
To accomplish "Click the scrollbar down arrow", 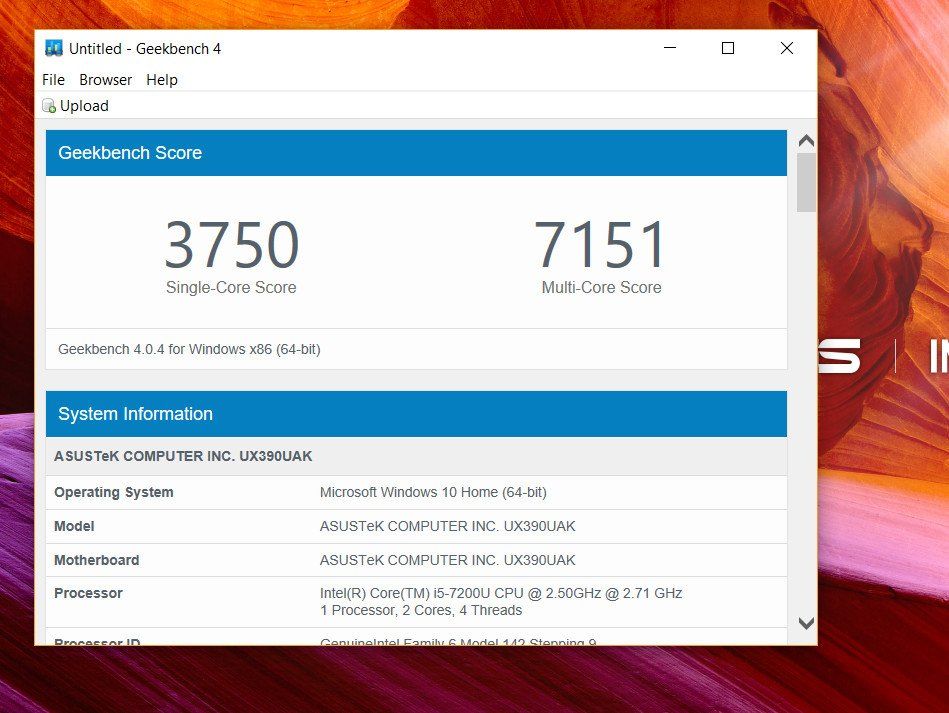I will click(x=806, y=623).
